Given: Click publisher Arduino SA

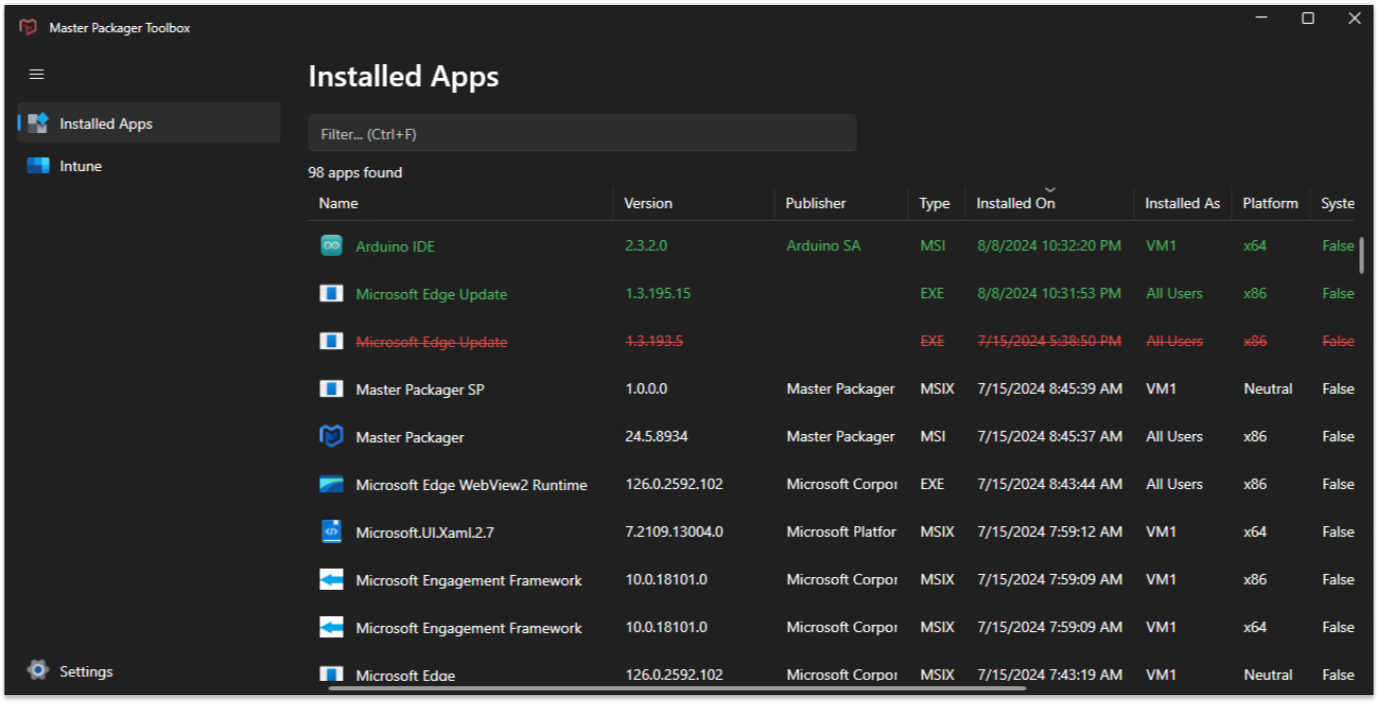Looking at the screenshot, I should (x=823, y=245).
